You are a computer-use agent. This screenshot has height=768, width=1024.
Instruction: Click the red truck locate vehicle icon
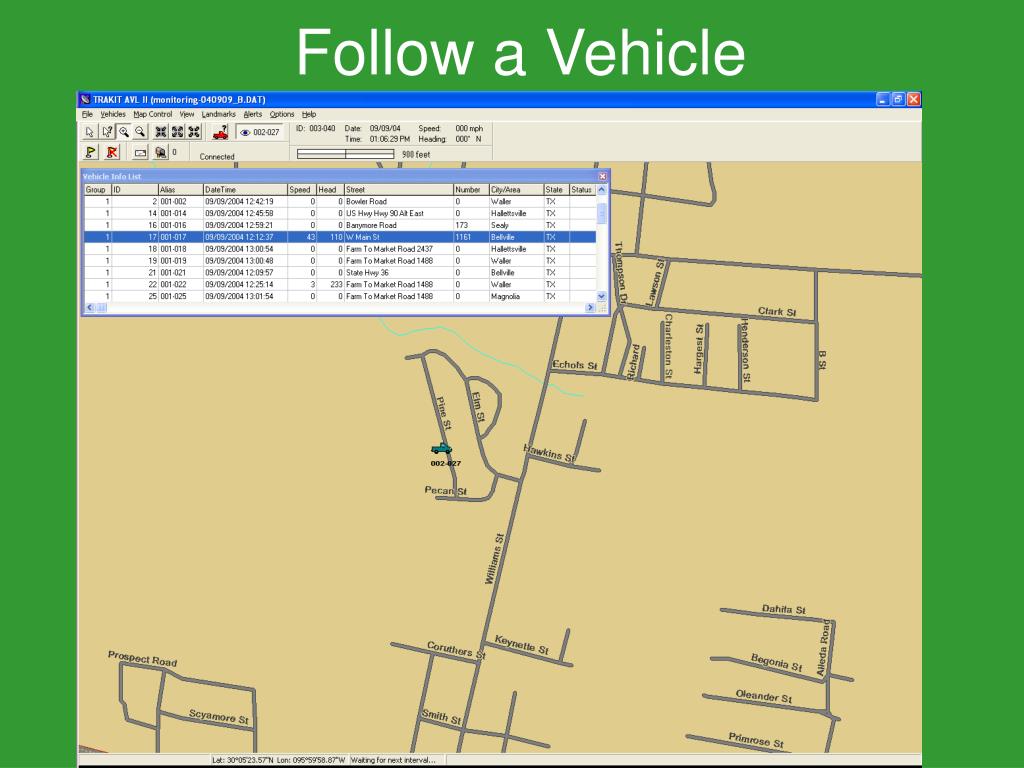(x=221, y=133)
